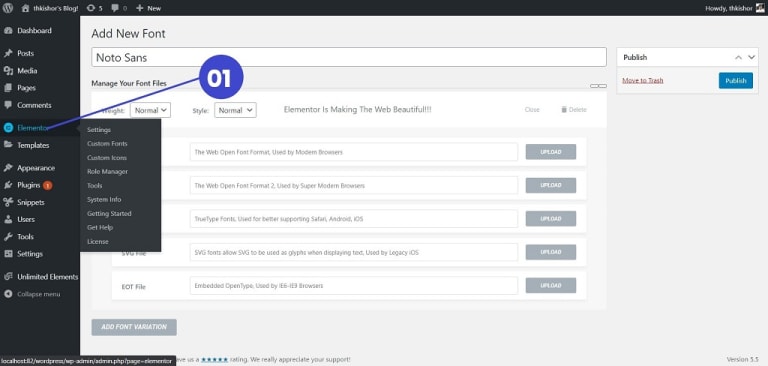Open Settings in Elementor submenu
Image resolution: width=768 pixels, height=366 pixels.
point(99,130)
